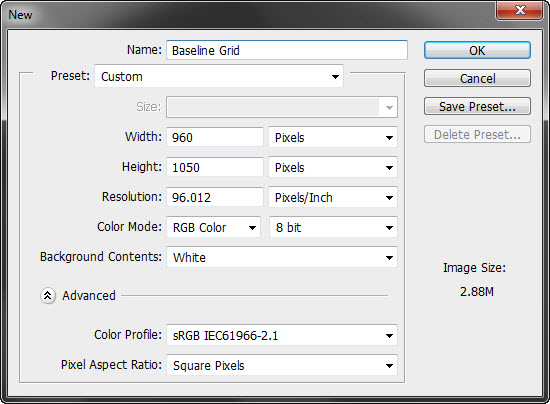Open Background Contents White dropdown
This screenshot has height=404, width=550.
[x=282, y=257]
